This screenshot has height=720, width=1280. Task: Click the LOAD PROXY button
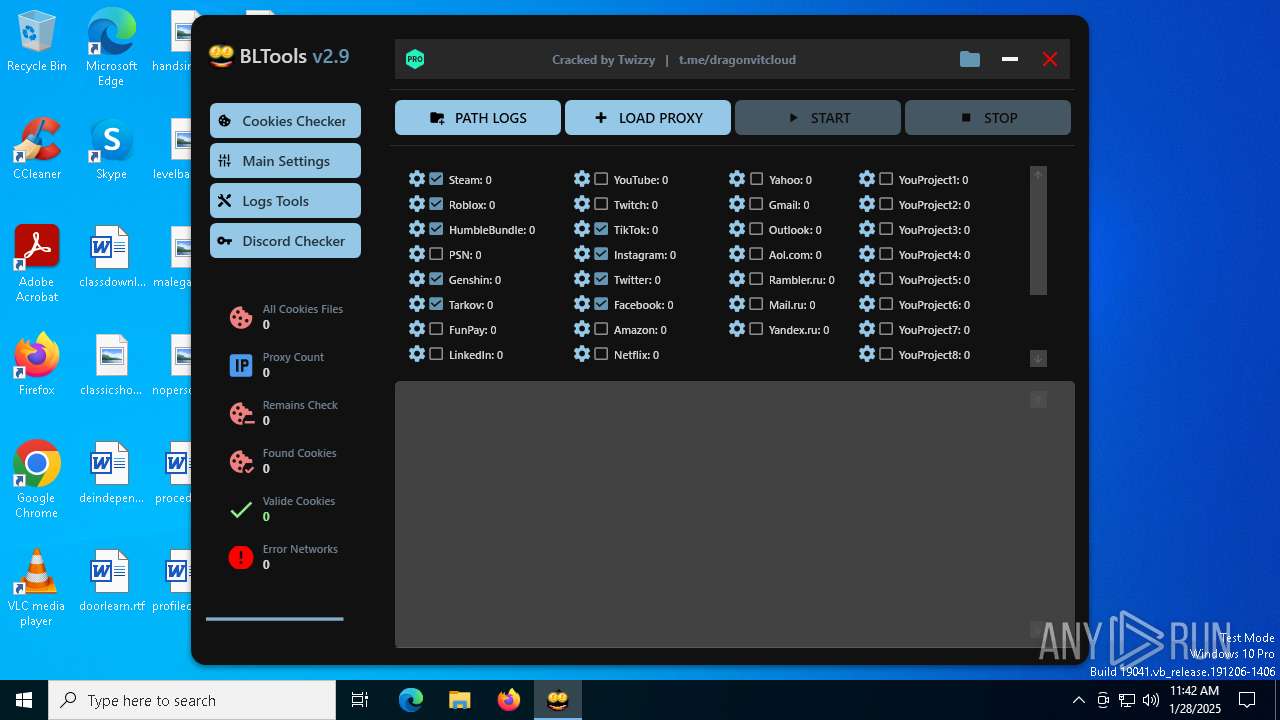tap(648, 117)
